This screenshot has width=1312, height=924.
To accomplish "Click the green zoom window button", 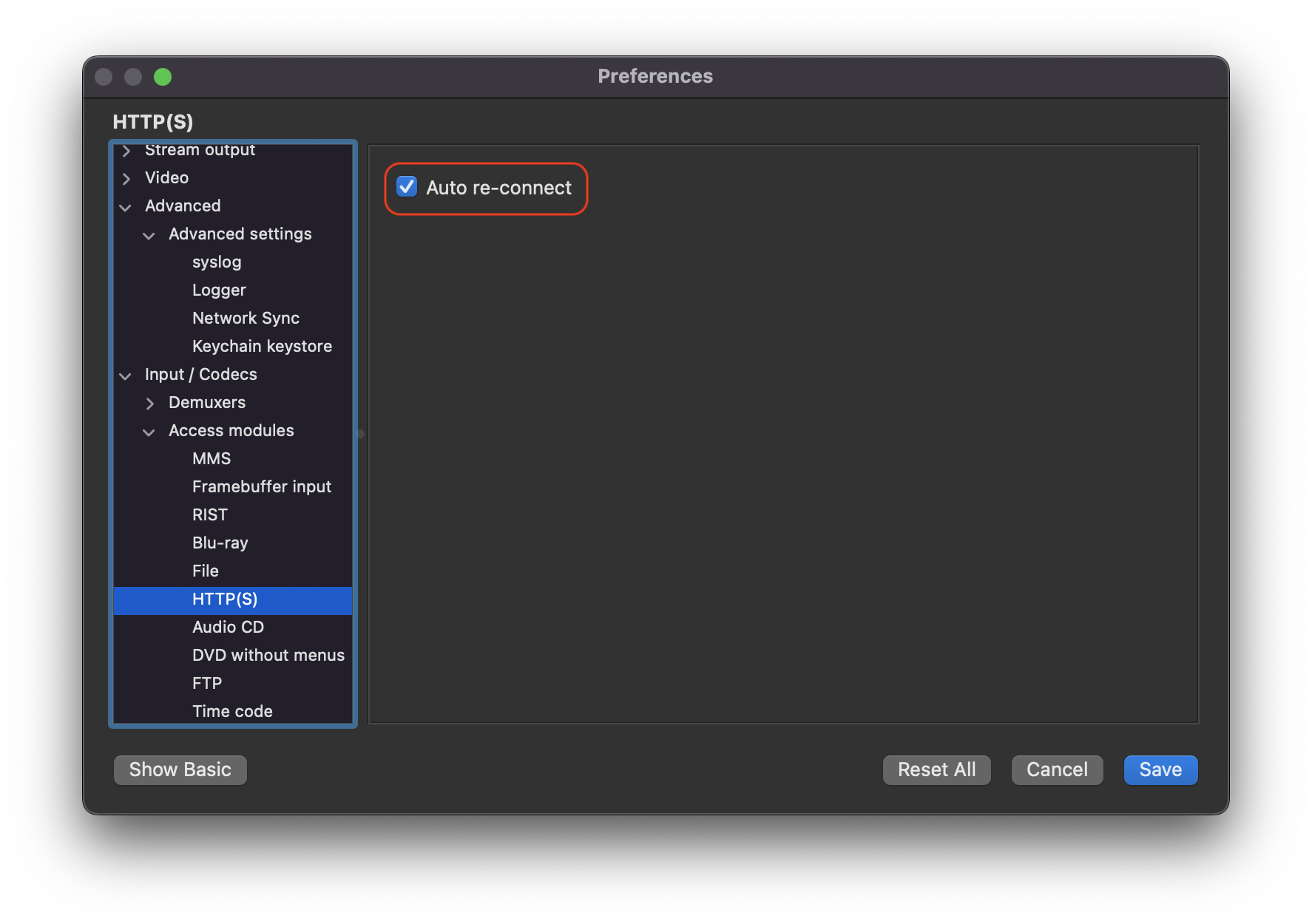I will click(x=163, y=77).
